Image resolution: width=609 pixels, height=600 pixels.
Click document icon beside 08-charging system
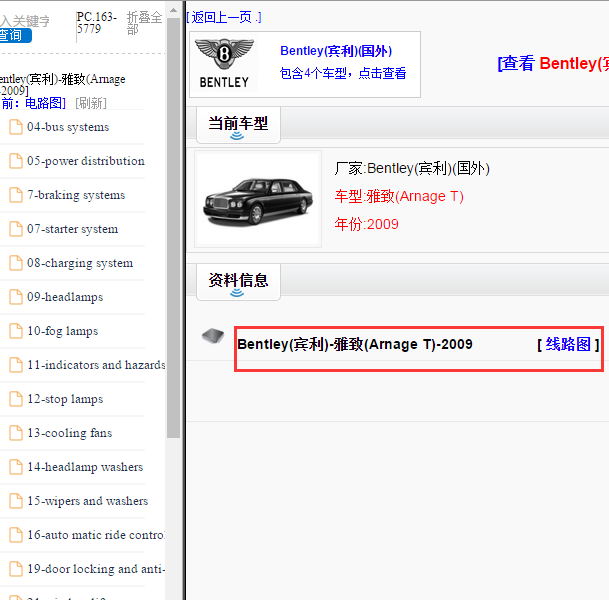(x=16, y=263)
